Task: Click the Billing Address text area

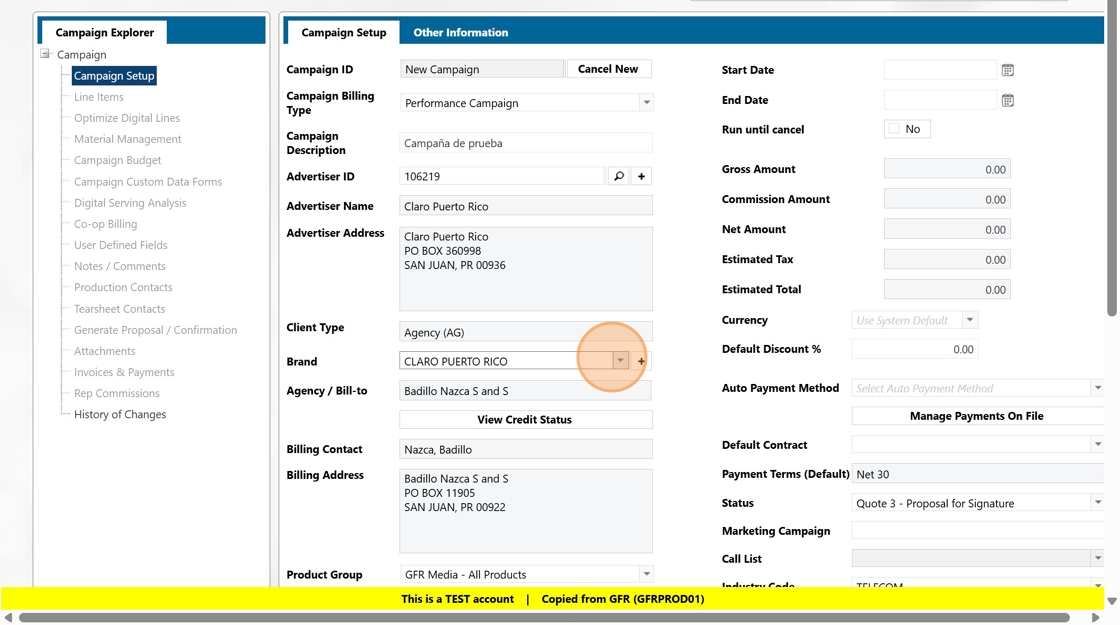Action: coord(526,511)
